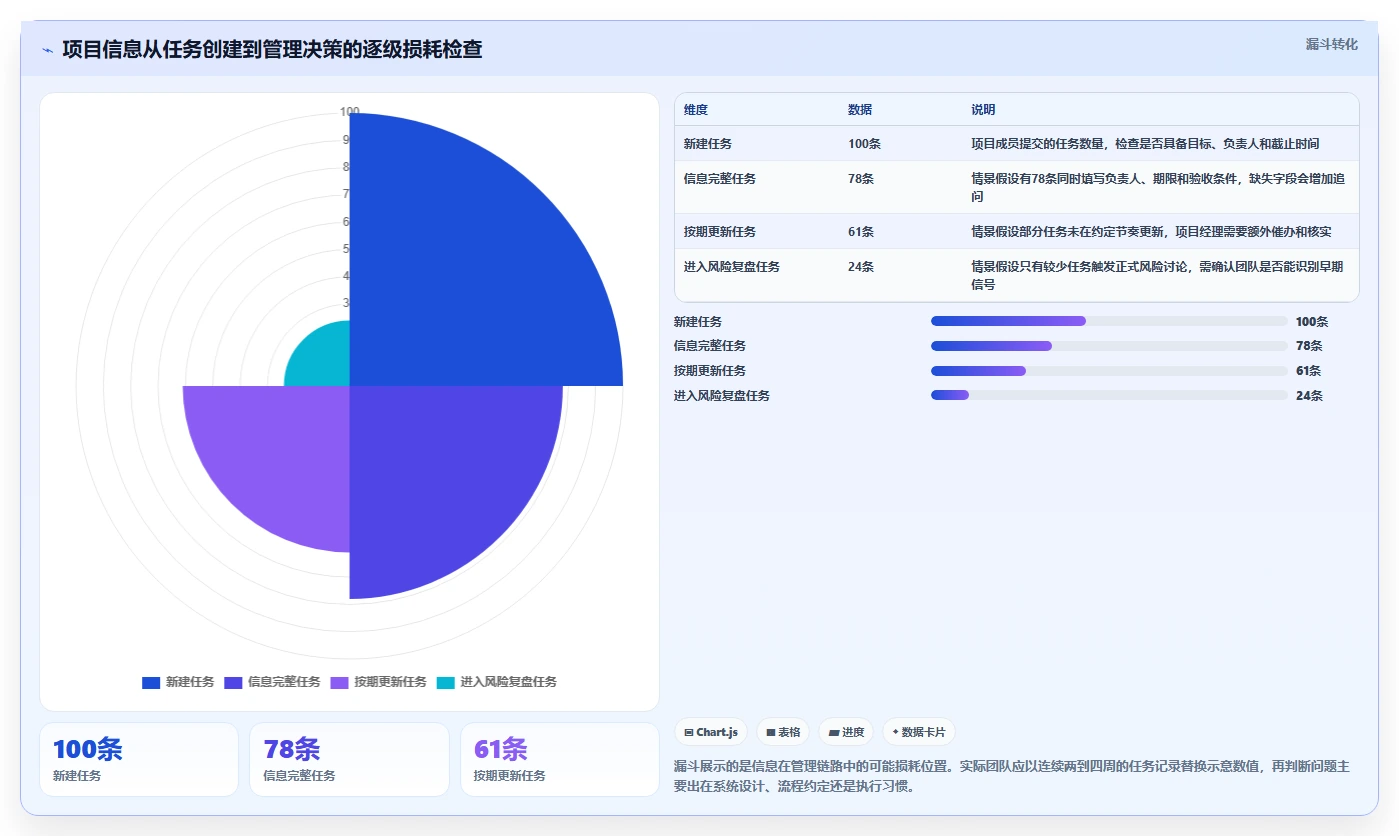Click the description starting 情景假设只有较少任务
Viewport: 1399px width, 836px height.
tap(1157, 276)
